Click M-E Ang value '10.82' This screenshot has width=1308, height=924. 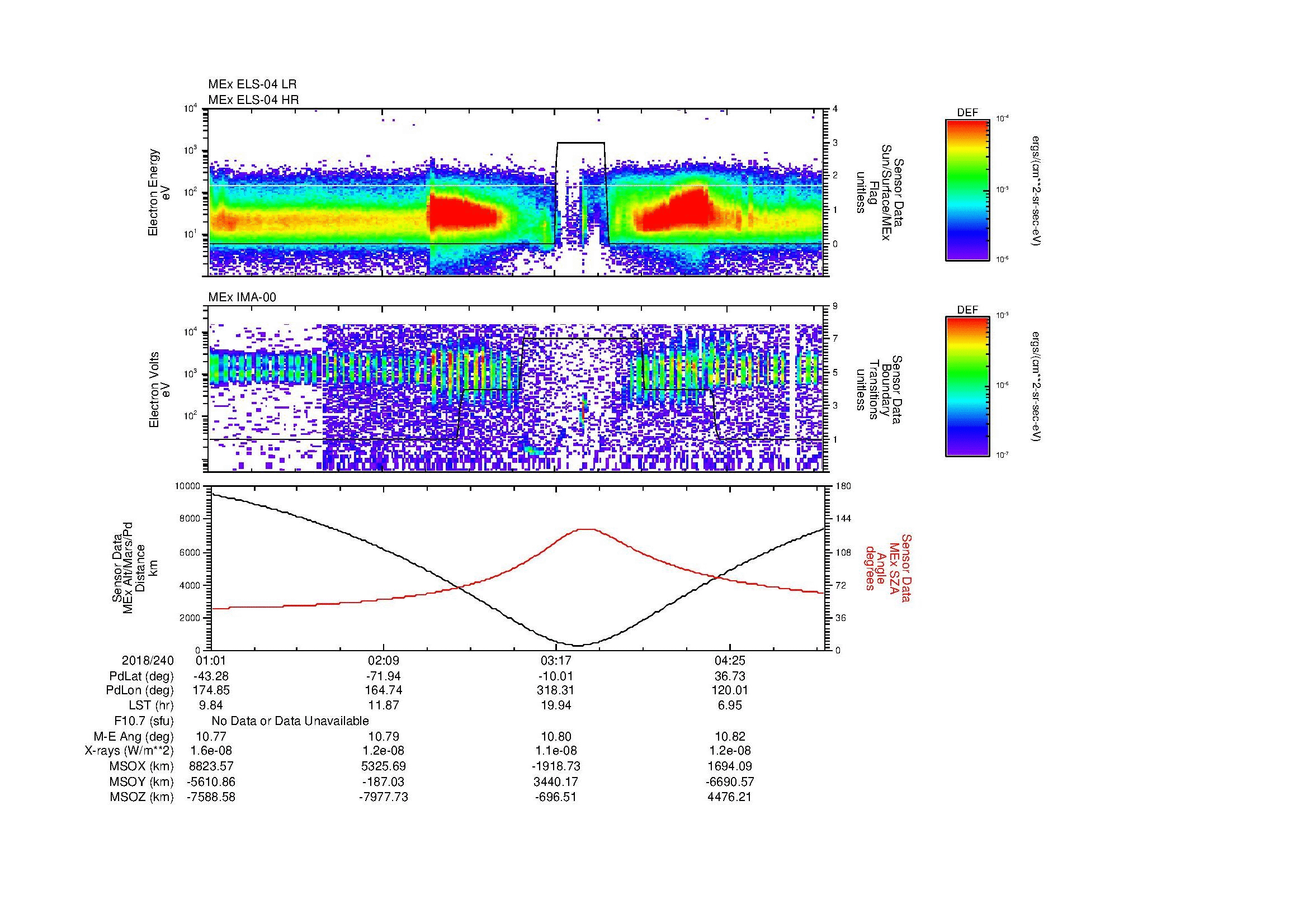730,736
